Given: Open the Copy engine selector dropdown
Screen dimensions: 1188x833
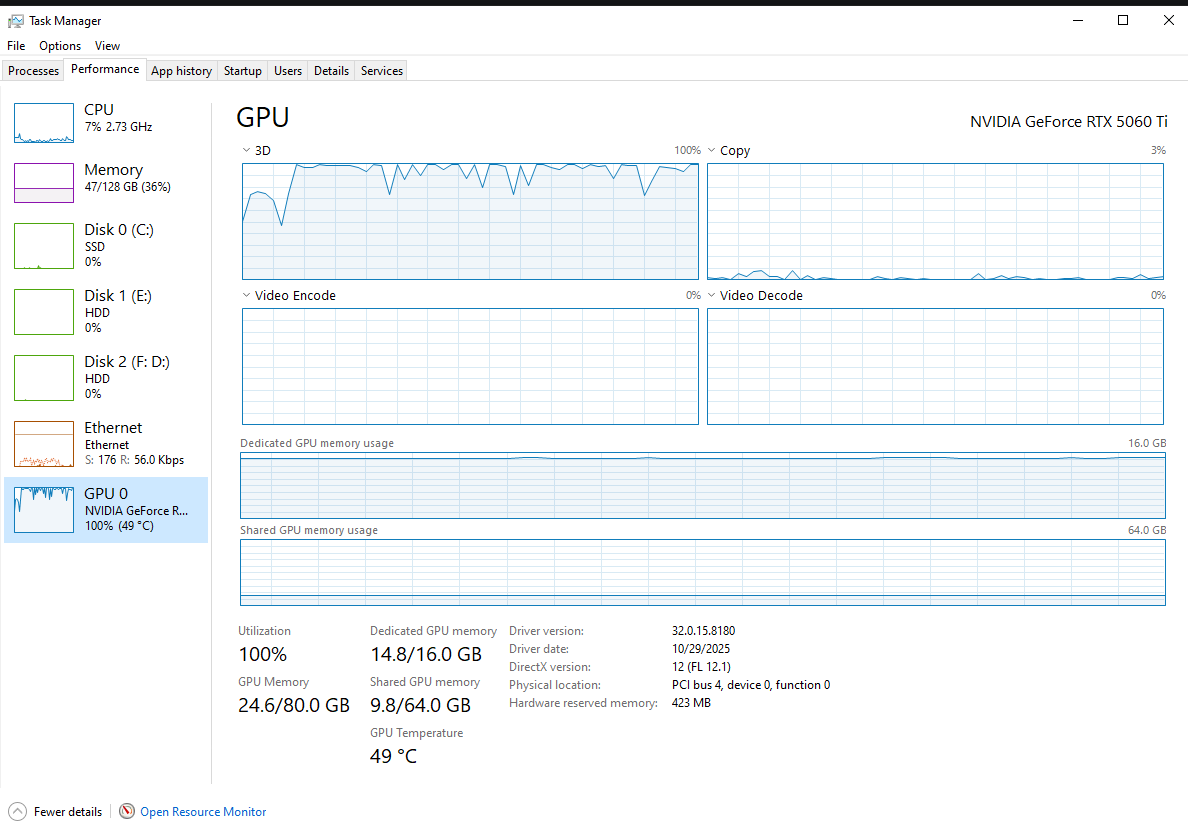Looking at the screenshot, I should (x=712, y=151).
